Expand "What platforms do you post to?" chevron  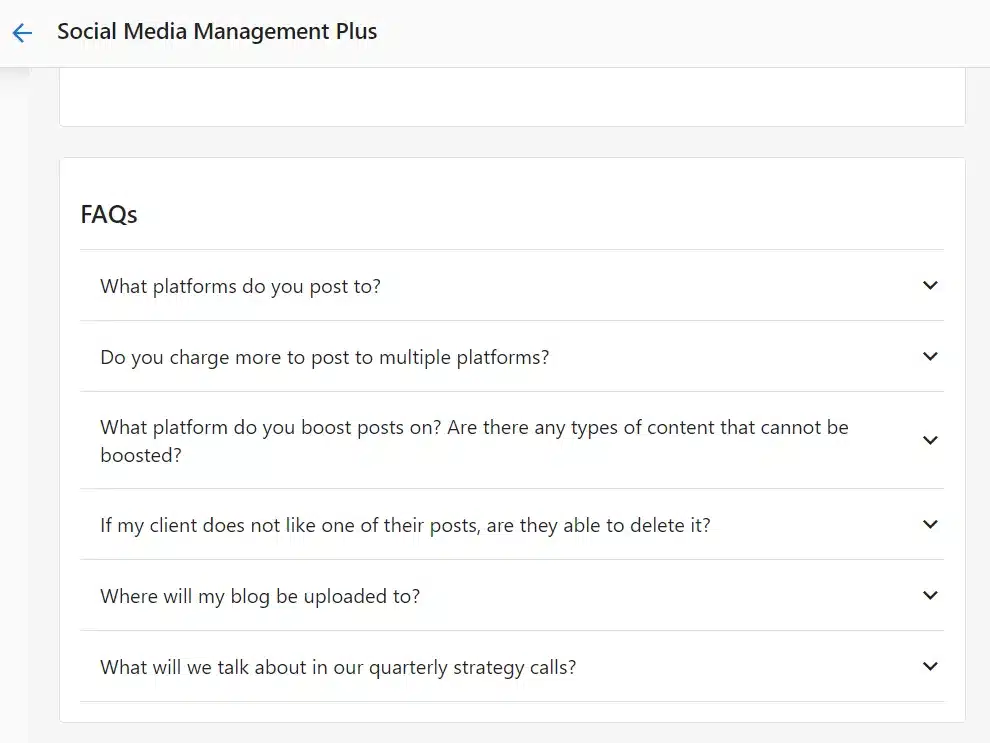point(929,285)
